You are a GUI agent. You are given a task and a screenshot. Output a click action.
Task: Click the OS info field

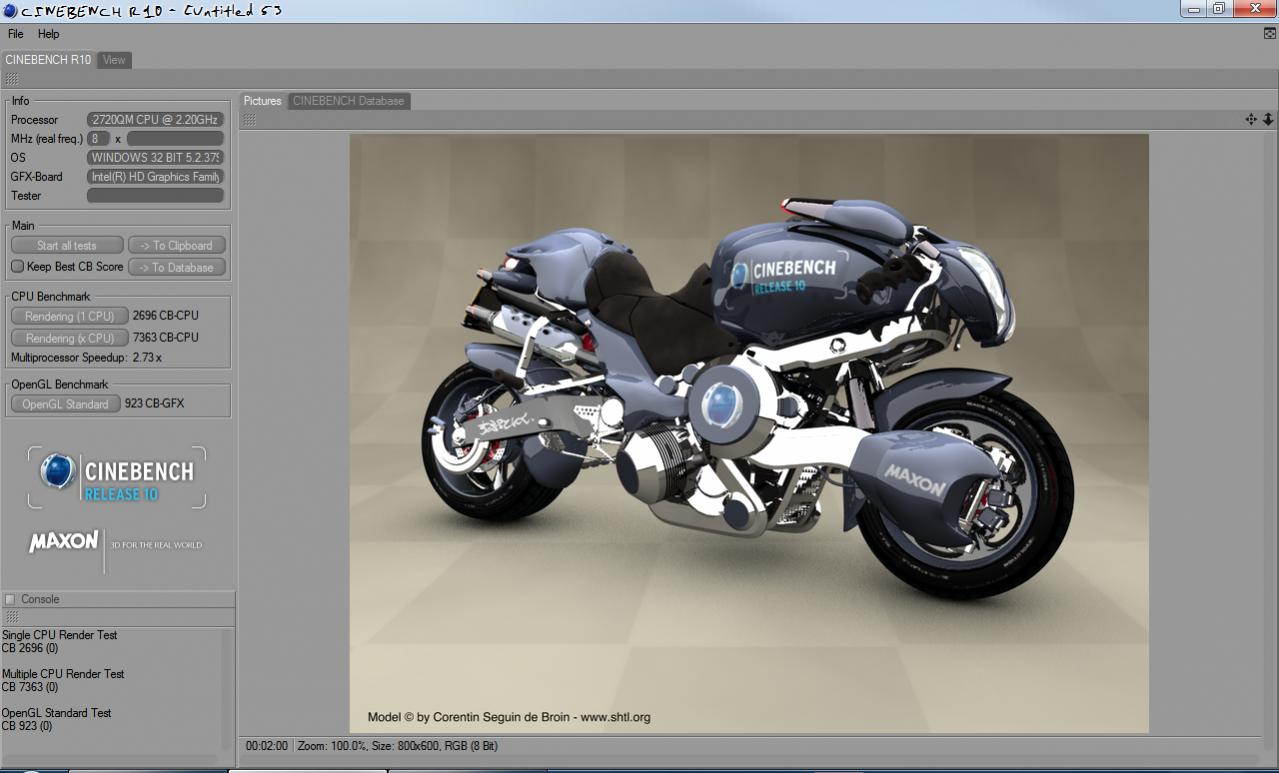coord(155,158)
